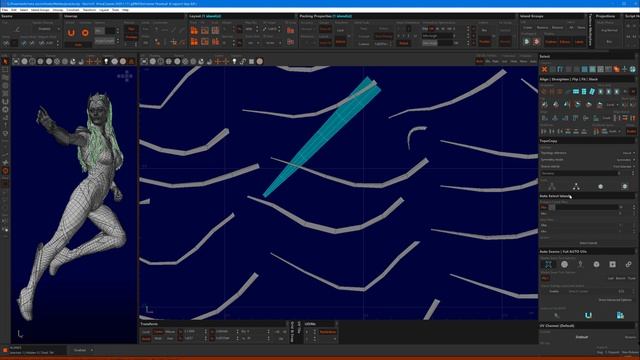Collapse the Select panel header
The width and height of the screenshot is (640, 360).
point(587,56)
